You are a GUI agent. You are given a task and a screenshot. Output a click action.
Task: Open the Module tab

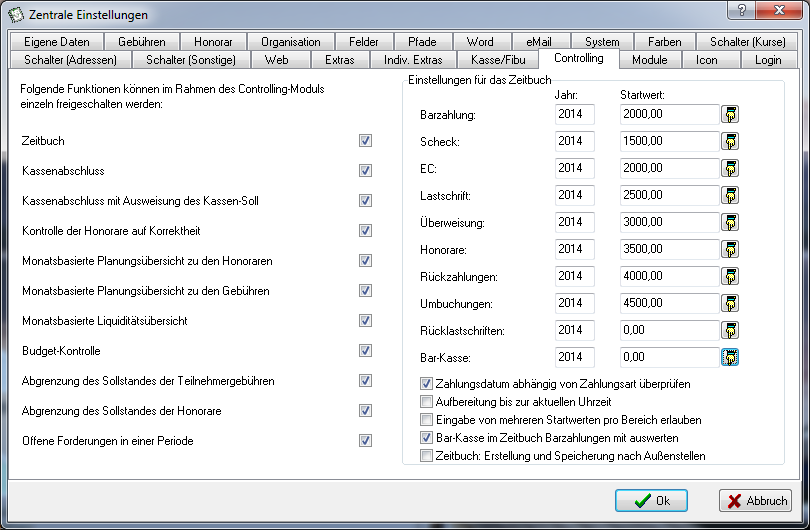650,60
